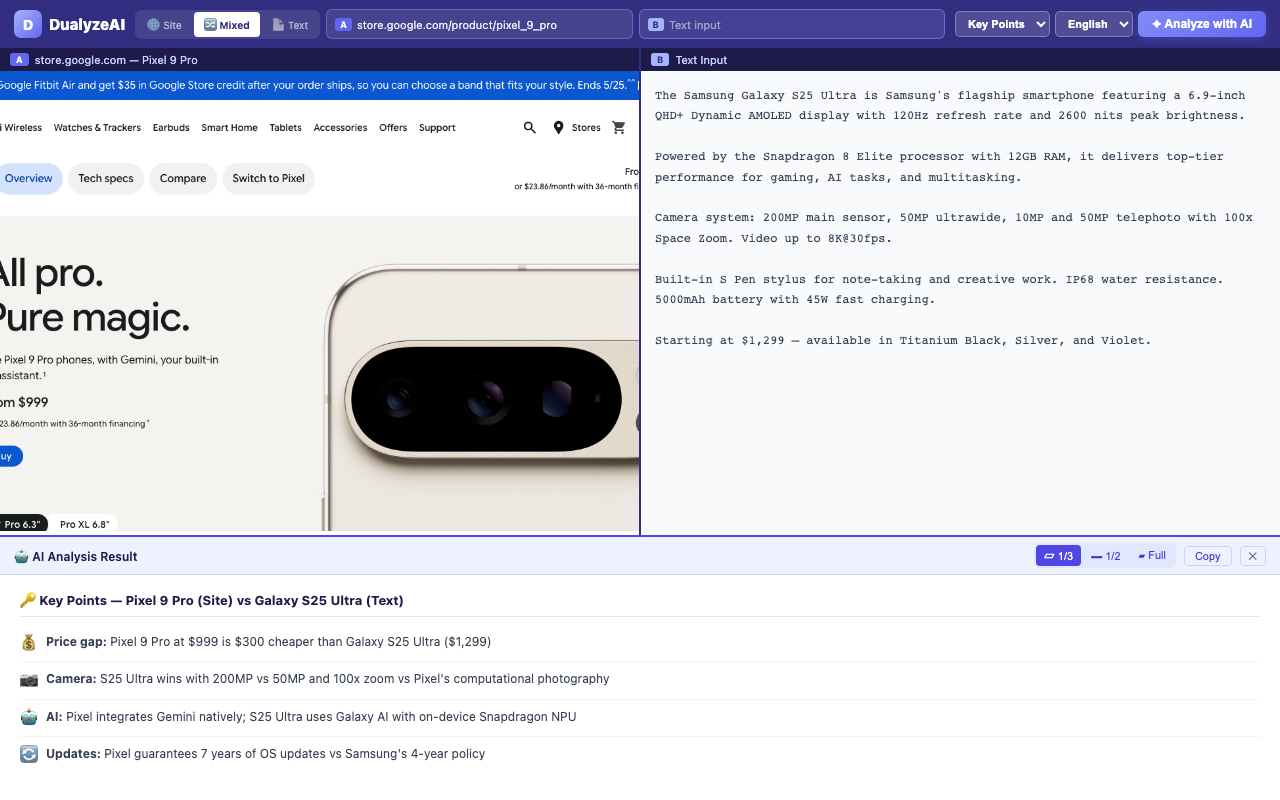Image resolution: width=1280 pixels, height=800 pixels.
Task: Click the DualyzeAI logo icon
Action: click(28, 24)
